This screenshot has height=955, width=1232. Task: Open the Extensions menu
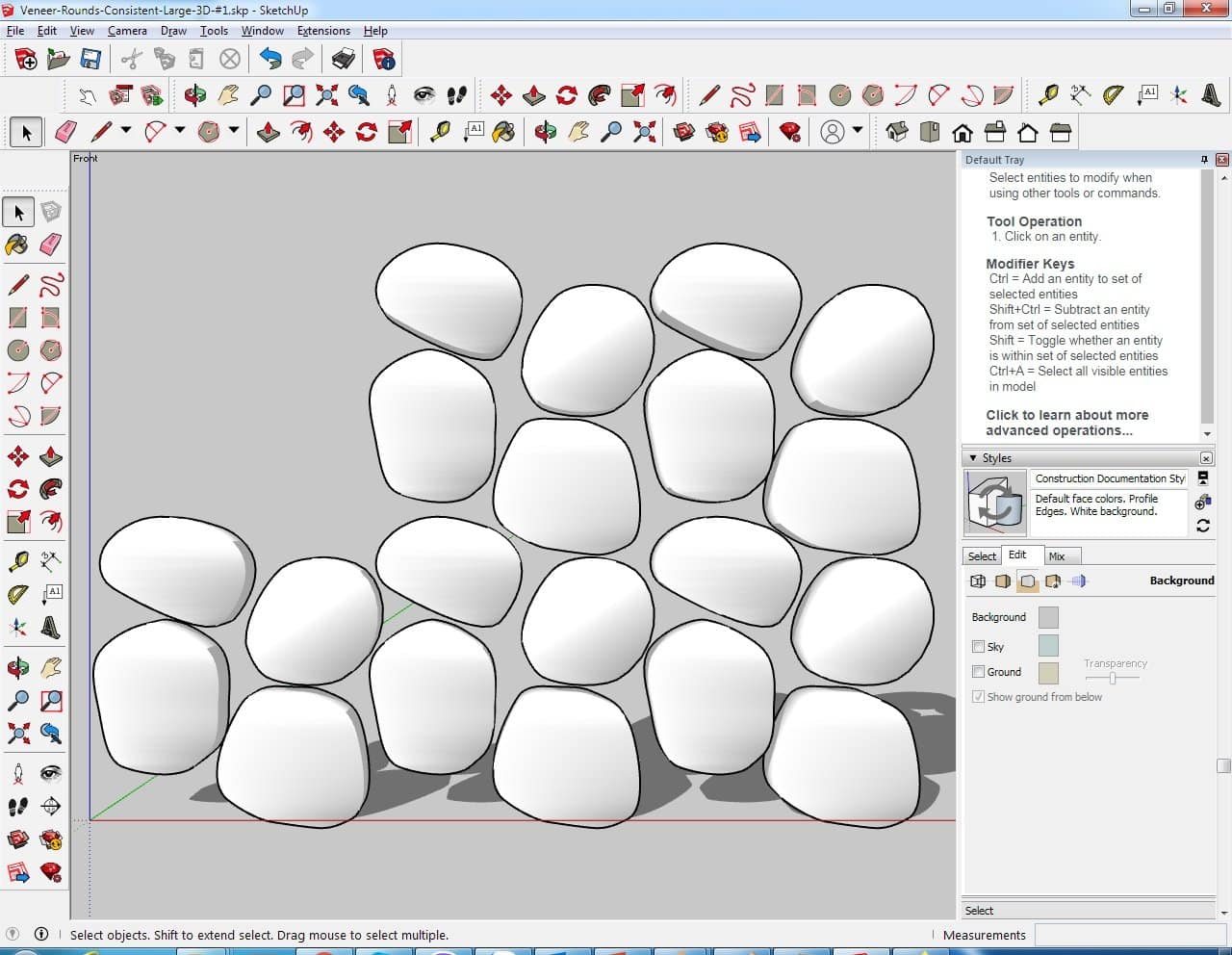pos(323,31)
